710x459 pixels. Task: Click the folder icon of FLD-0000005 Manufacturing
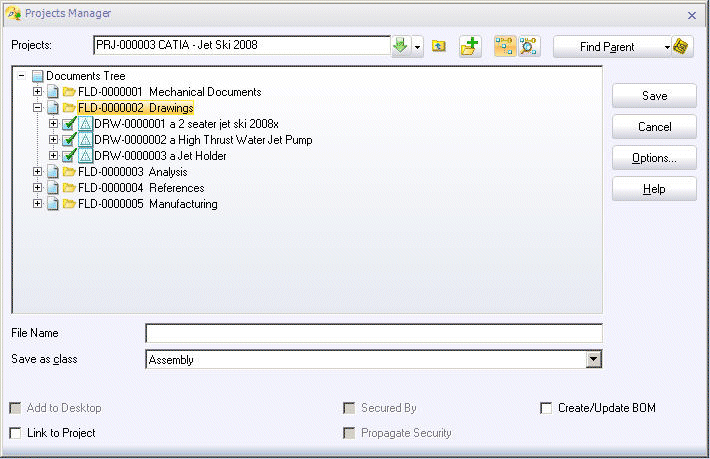click(69, 204)
